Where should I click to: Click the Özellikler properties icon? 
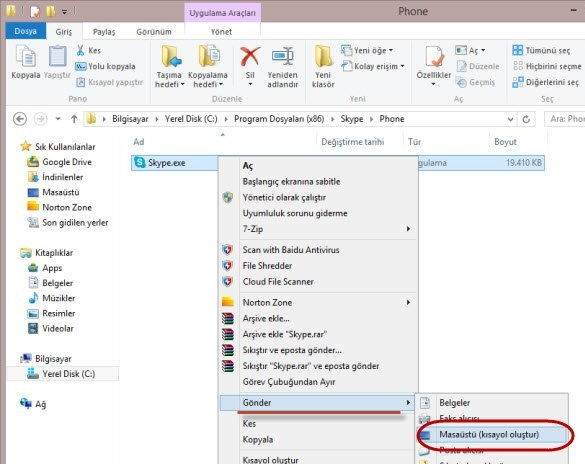coord(434,57)
